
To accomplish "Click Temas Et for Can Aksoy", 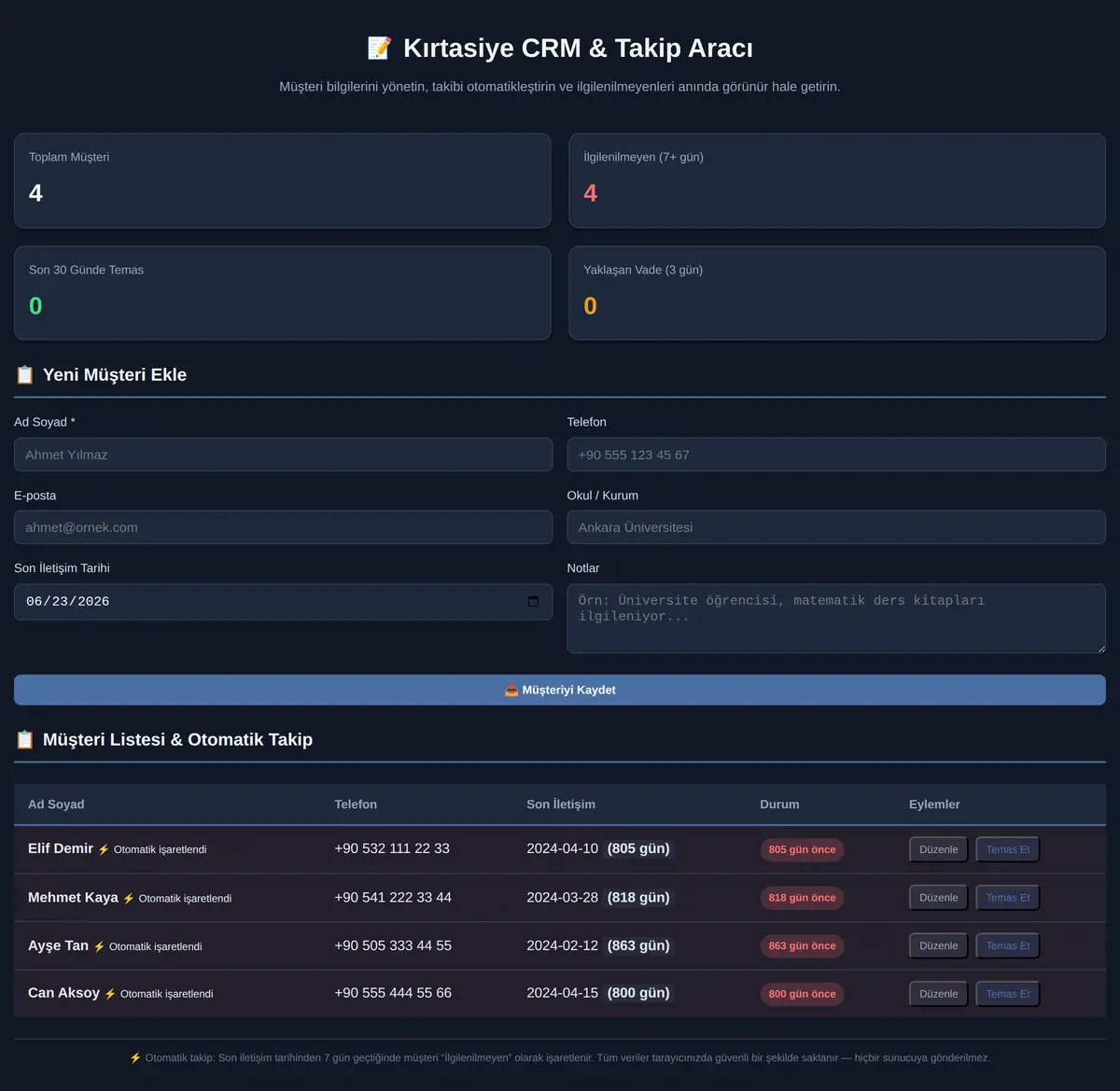I will (x=1008, y=994).
